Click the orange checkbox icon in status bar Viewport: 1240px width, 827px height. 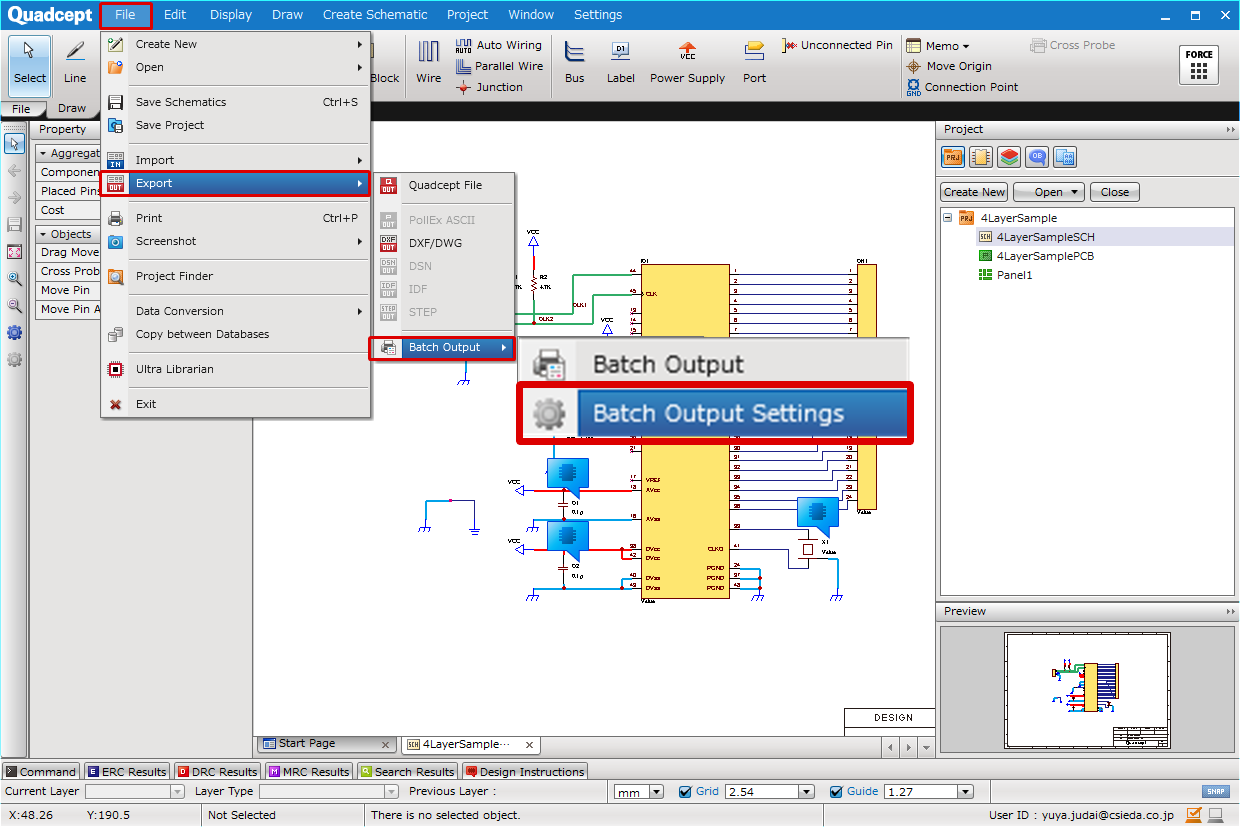[1194, 815]
